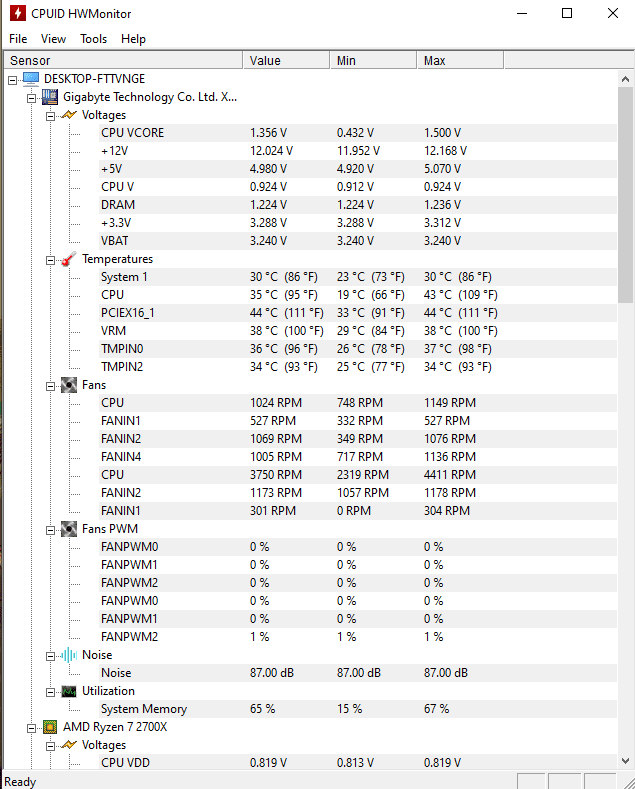Open the File menu

(18, 39)
